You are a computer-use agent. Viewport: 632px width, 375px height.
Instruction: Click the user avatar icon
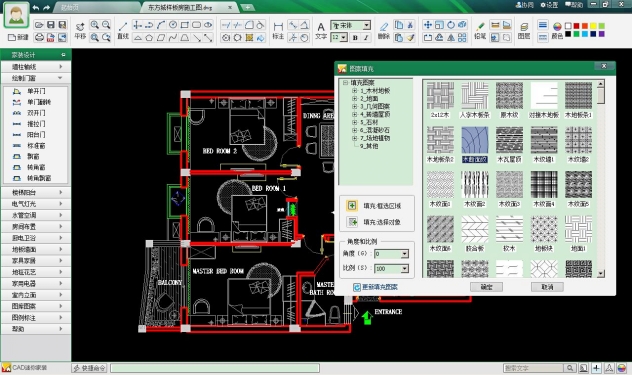tap(16, 15)
